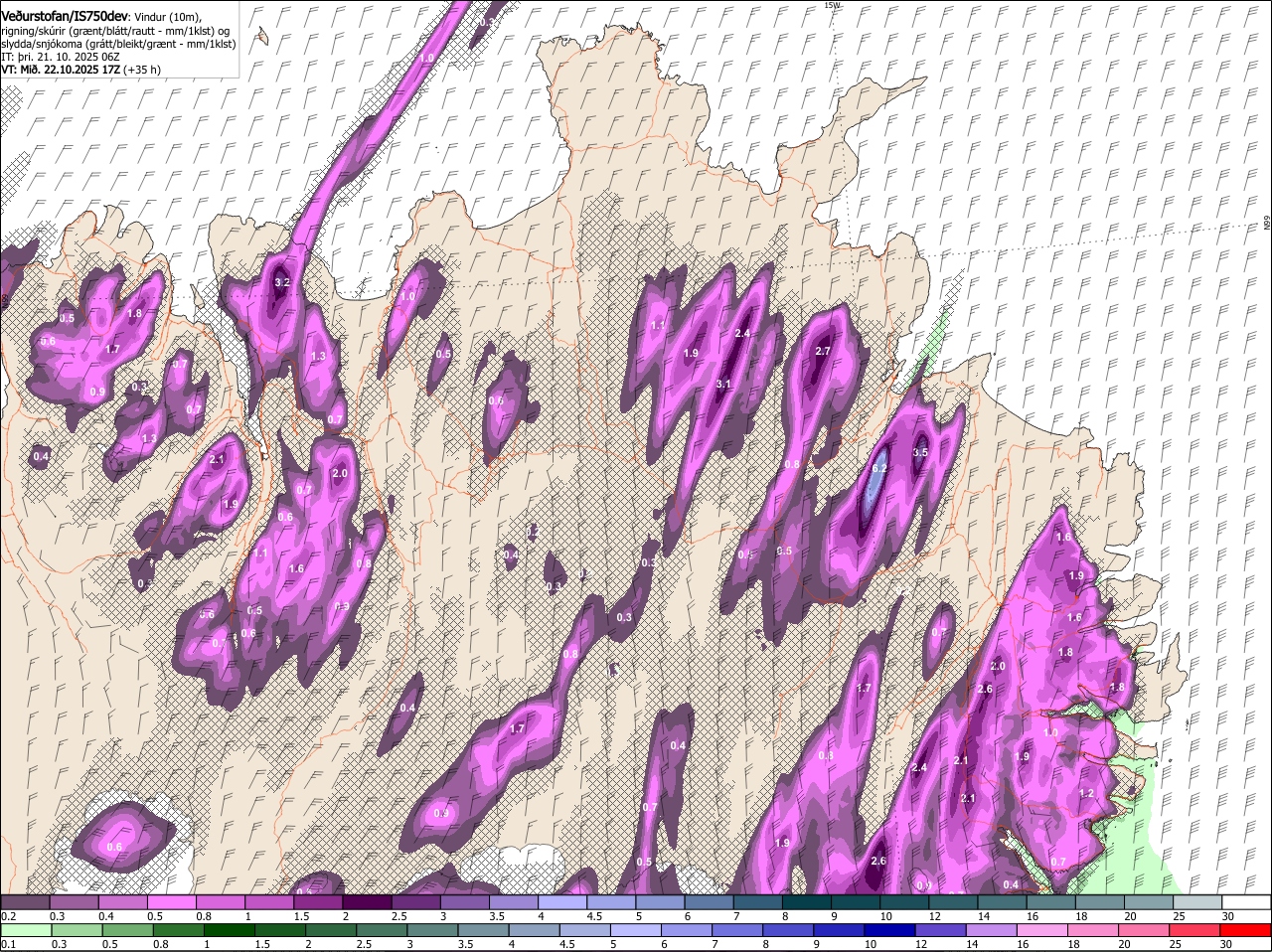This screenshot has height=952, width=1272.
Task: Click the "1.2" value near the southeast coast
Action: pyautogui.click(x=1086, y=793)
